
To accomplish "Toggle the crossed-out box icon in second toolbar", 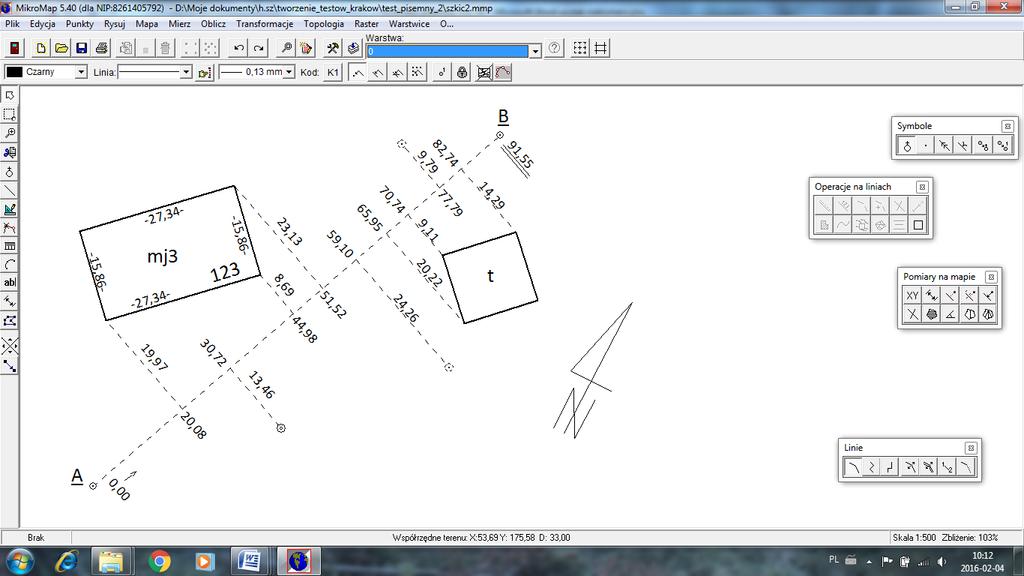I will 484,72.
